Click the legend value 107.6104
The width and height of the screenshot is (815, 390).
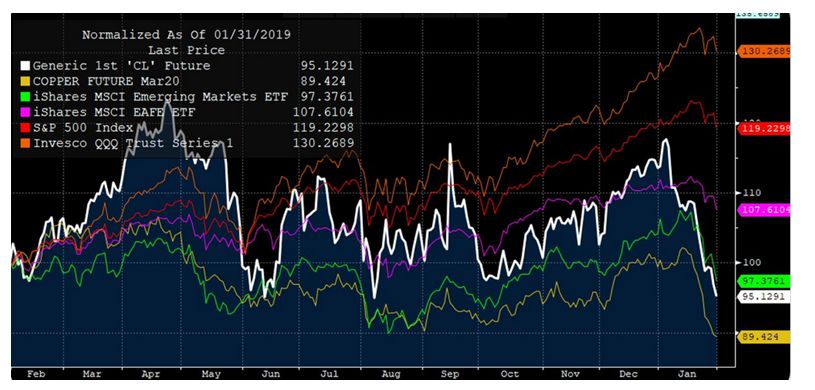click(323, 112)
